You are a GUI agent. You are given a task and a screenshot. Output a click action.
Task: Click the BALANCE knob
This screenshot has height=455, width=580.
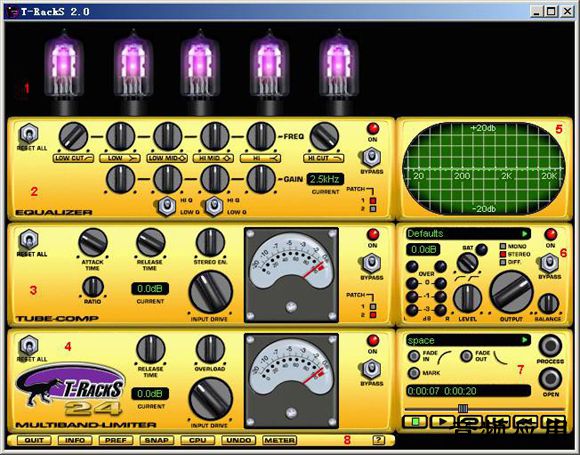tap(549, 304)
